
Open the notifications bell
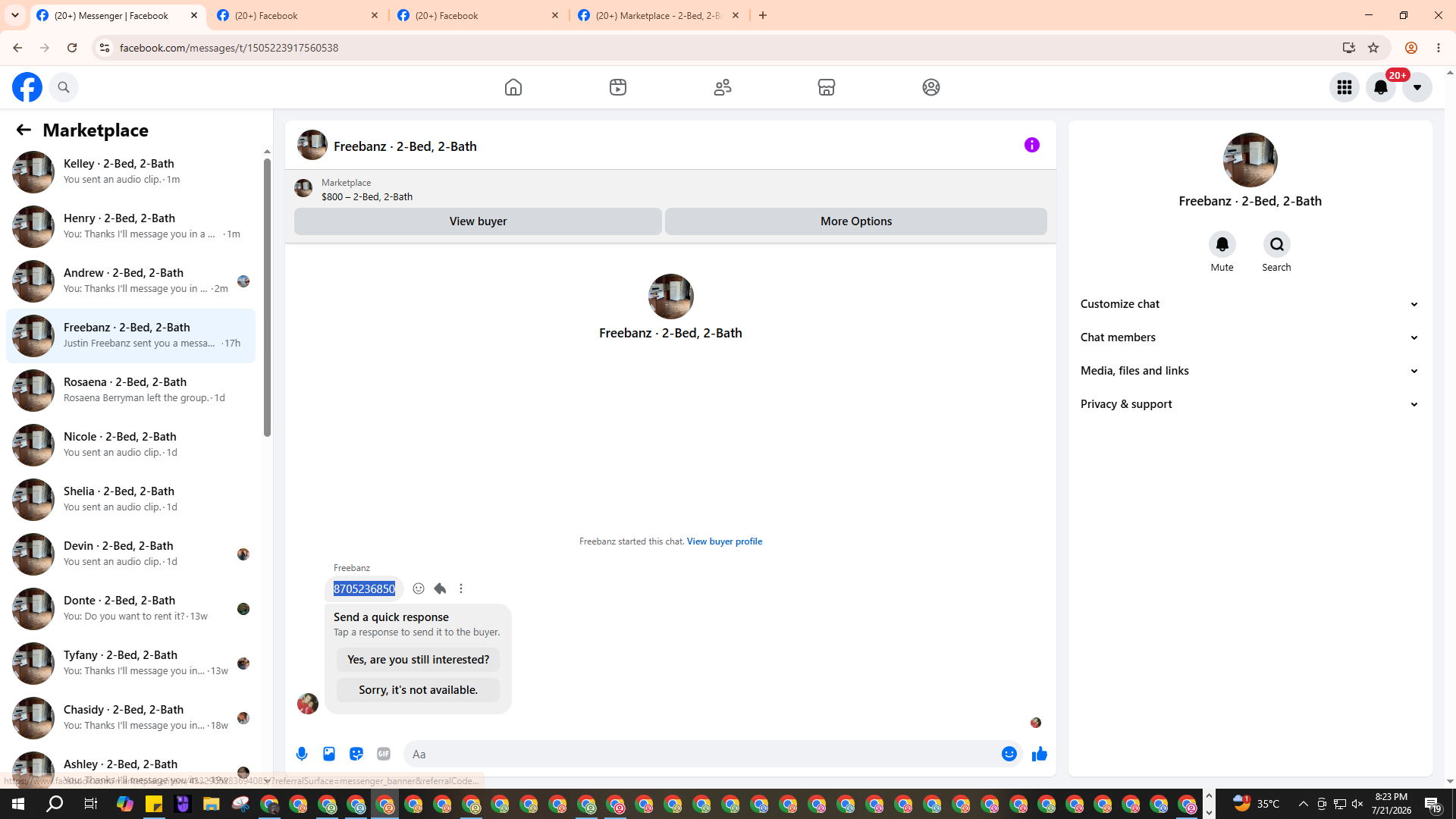(1381, 87)
